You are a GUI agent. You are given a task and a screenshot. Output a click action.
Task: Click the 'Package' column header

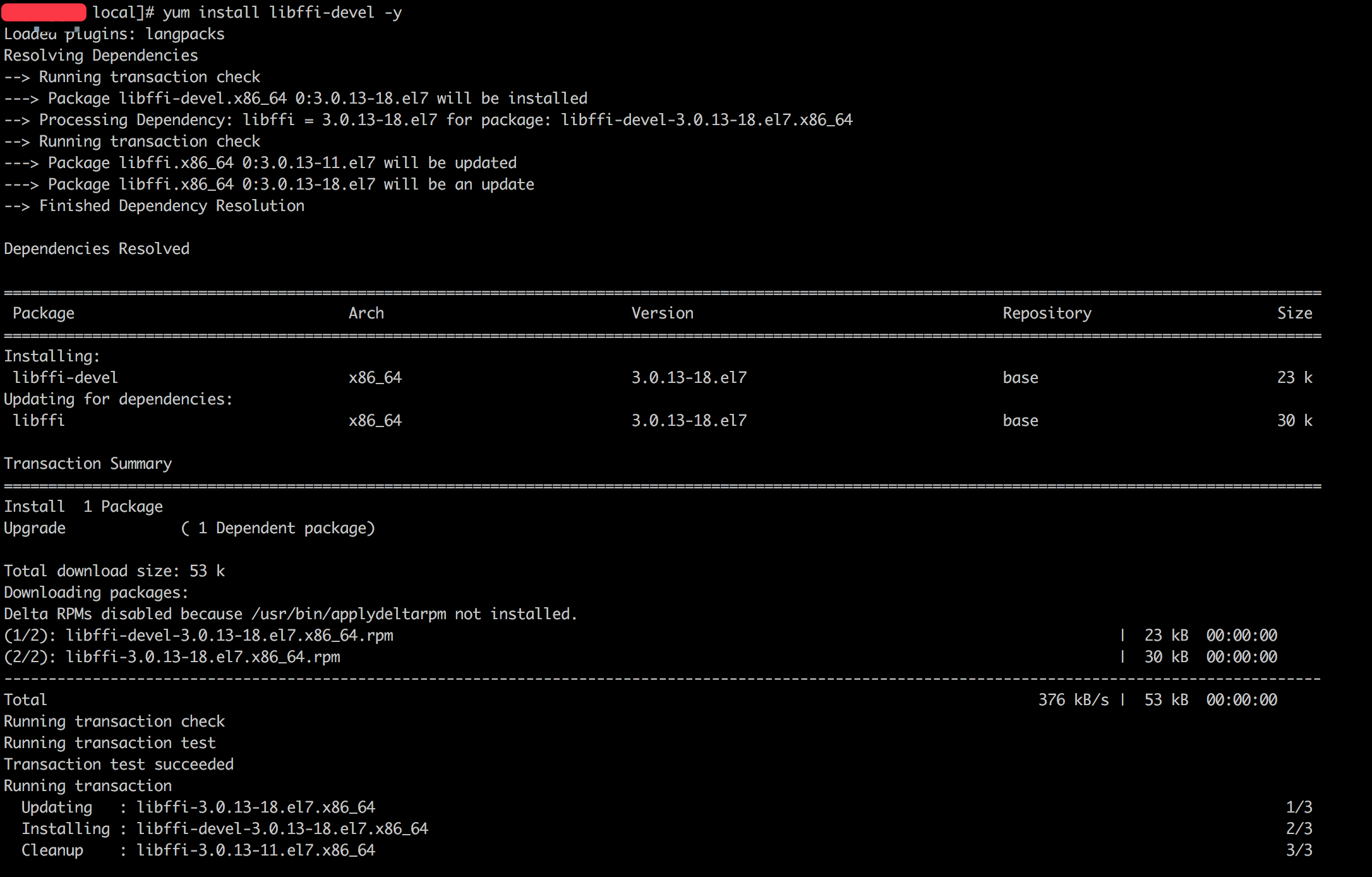44,313
